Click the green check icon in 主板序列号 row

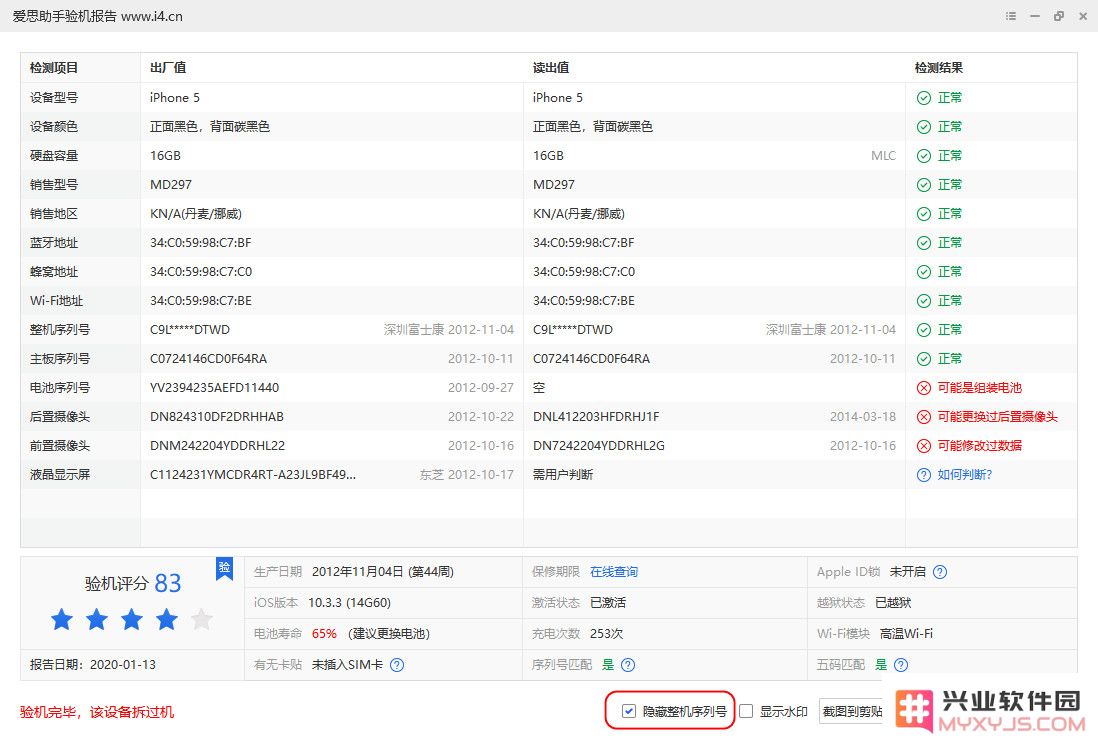(x=924, y=359)
